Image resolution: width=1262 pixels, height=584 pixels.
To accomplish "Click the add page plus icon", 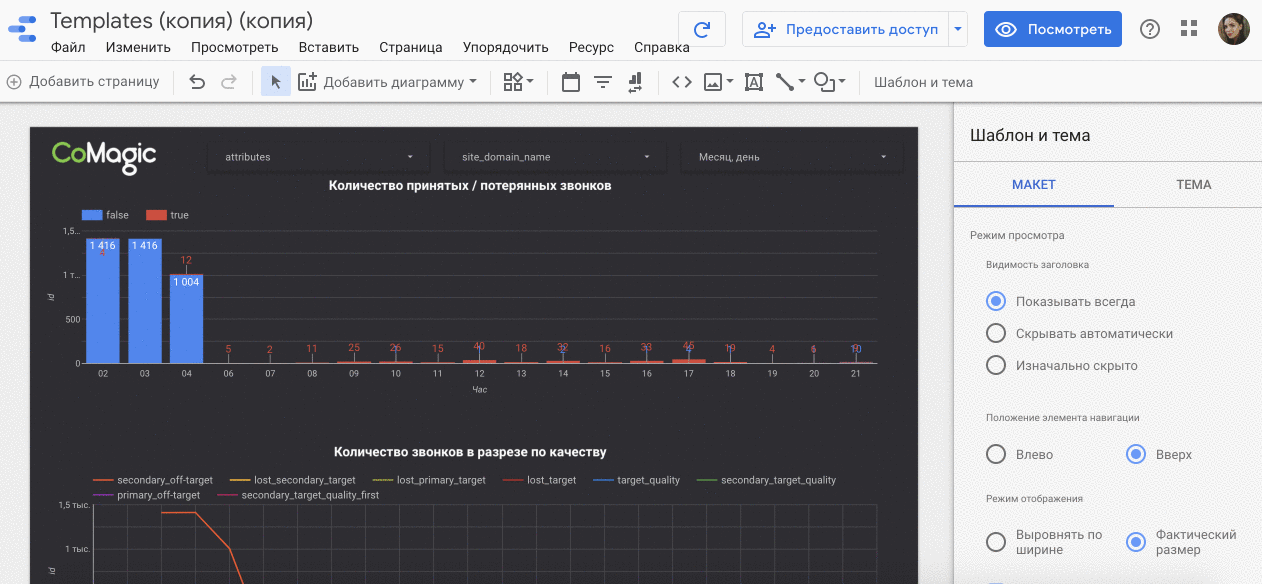I will tap(14, 82).
